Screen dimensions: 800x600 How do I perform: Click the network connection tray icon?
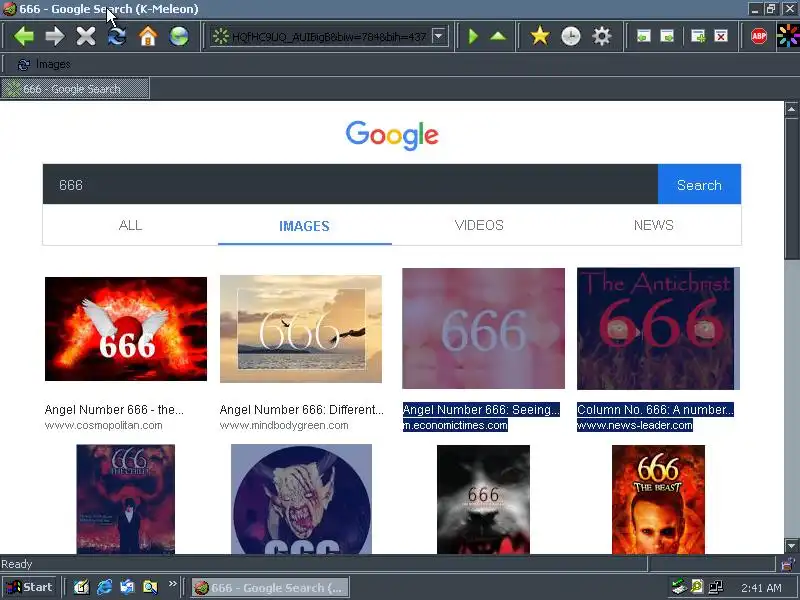[x=716, y=587]
